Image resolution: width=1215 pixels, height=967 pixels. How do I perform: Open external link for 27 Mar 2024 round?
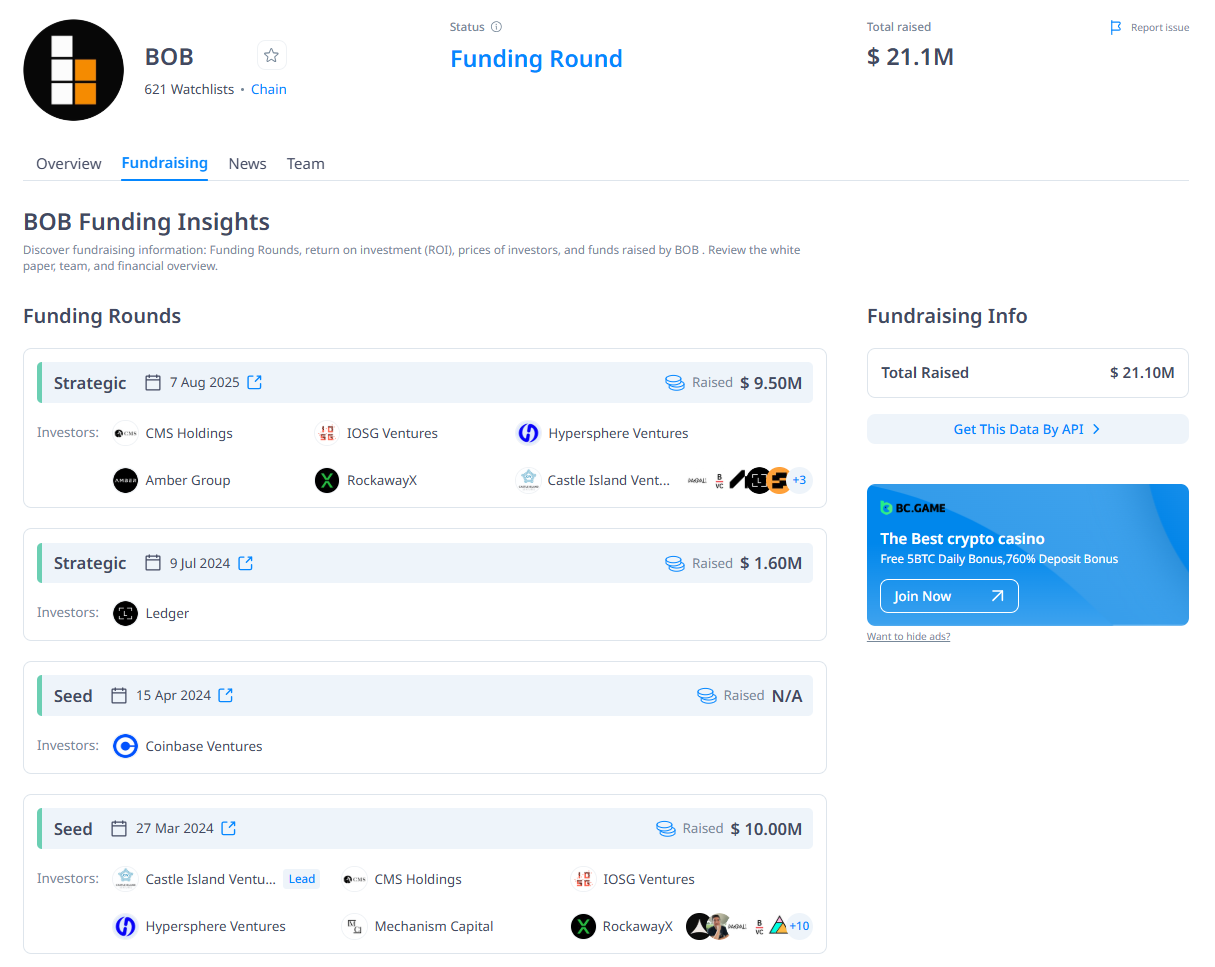(229, 828)
